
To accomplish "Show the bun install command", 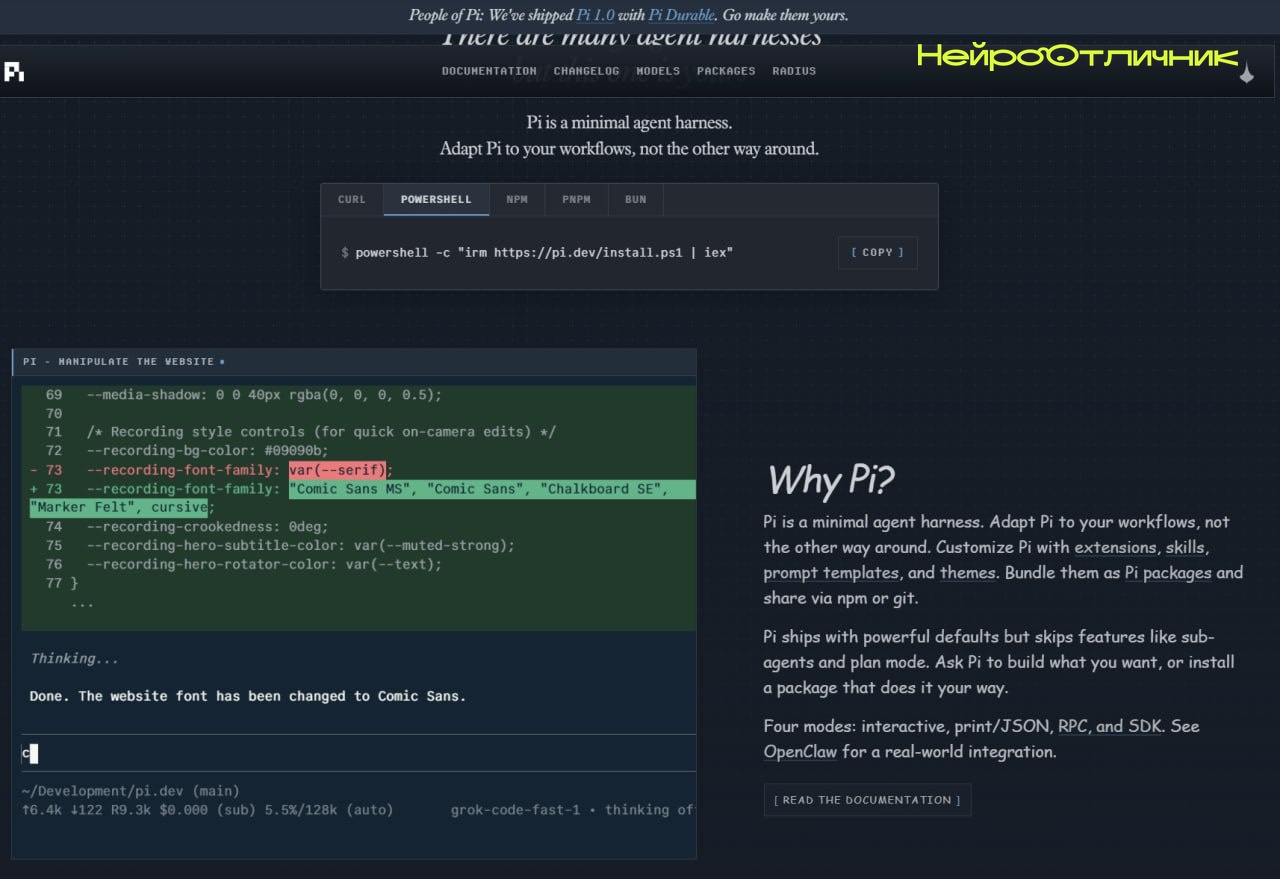I will [636, 199].
